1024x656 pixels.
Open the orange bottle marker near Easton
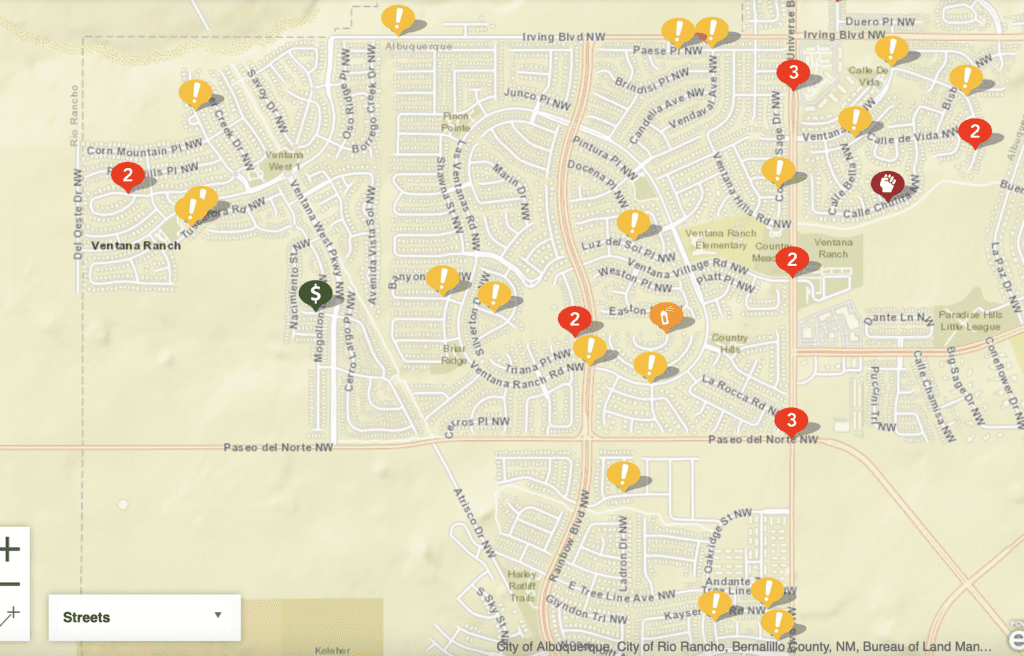tap(666, 316)
